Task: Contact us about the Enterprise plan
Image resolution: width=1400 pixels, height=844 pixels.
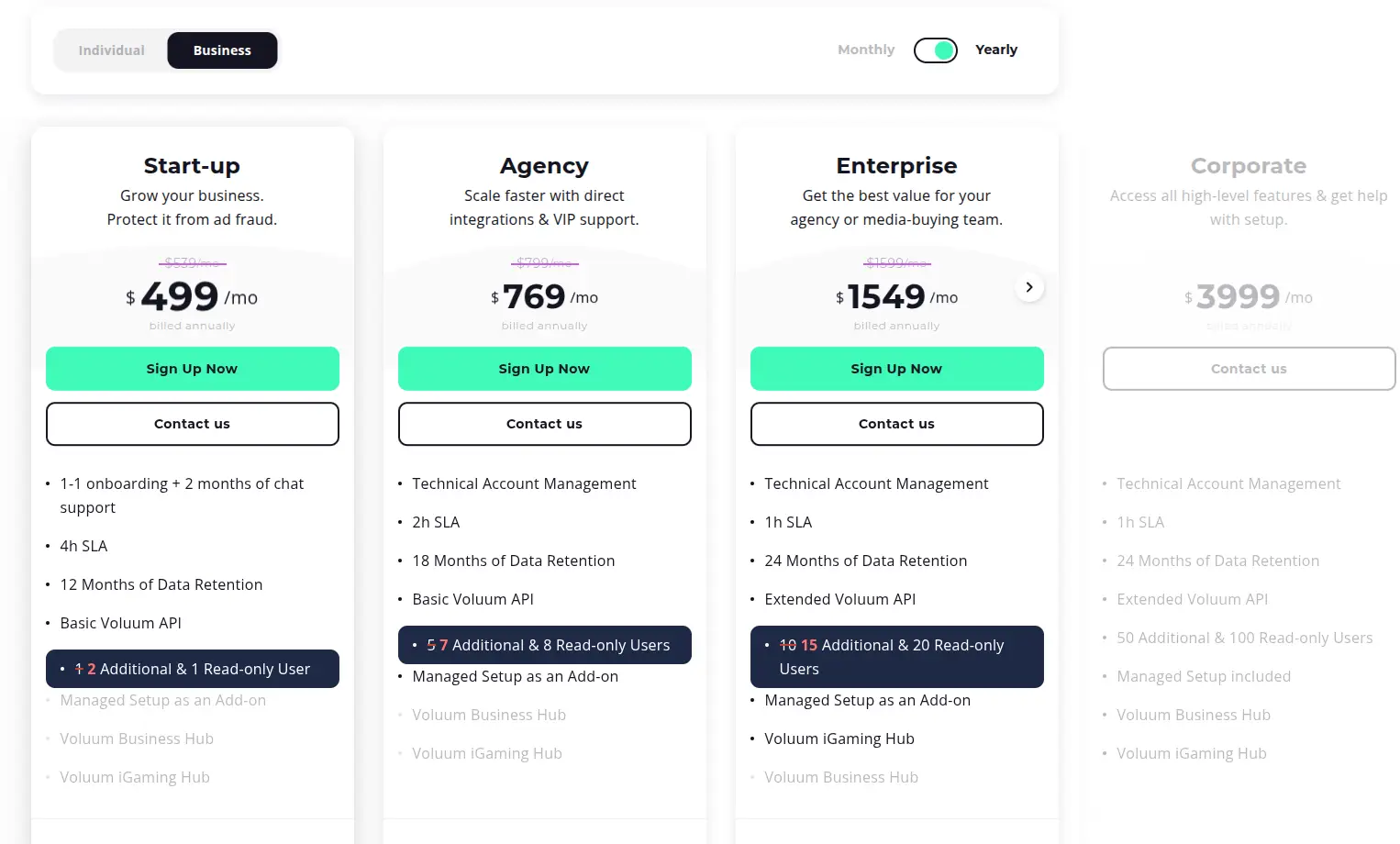Action: pyautogui.click(x=896, y=424)
